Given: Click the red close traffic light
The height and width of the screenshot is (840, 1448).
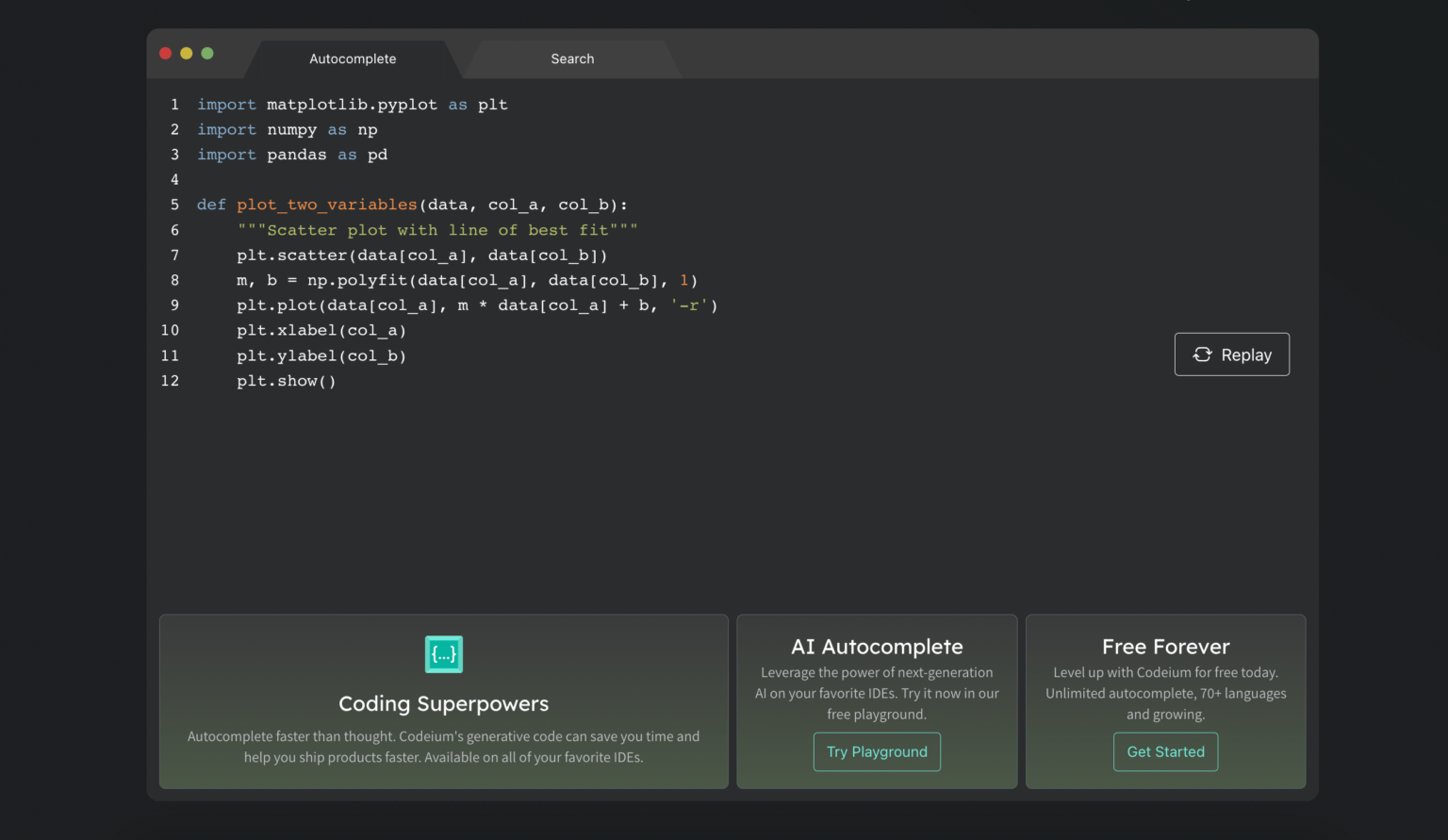Looking at the screenshot, I should 165,53.
